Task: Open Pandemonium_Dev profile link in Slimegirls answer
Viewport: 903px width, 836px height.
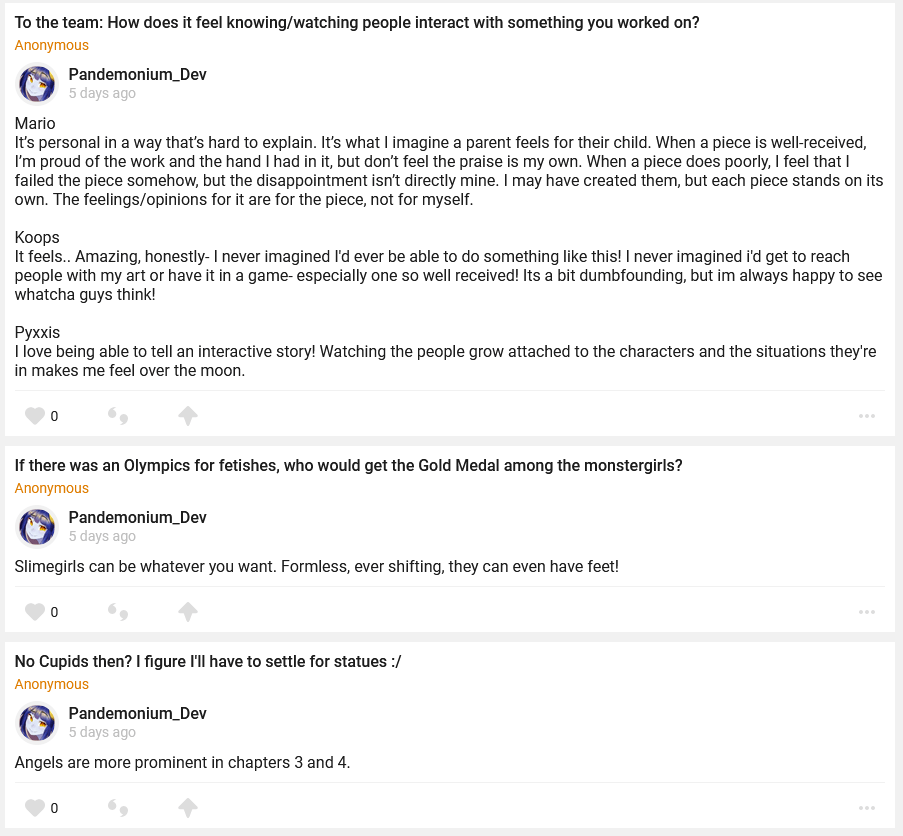Action: 137,518
